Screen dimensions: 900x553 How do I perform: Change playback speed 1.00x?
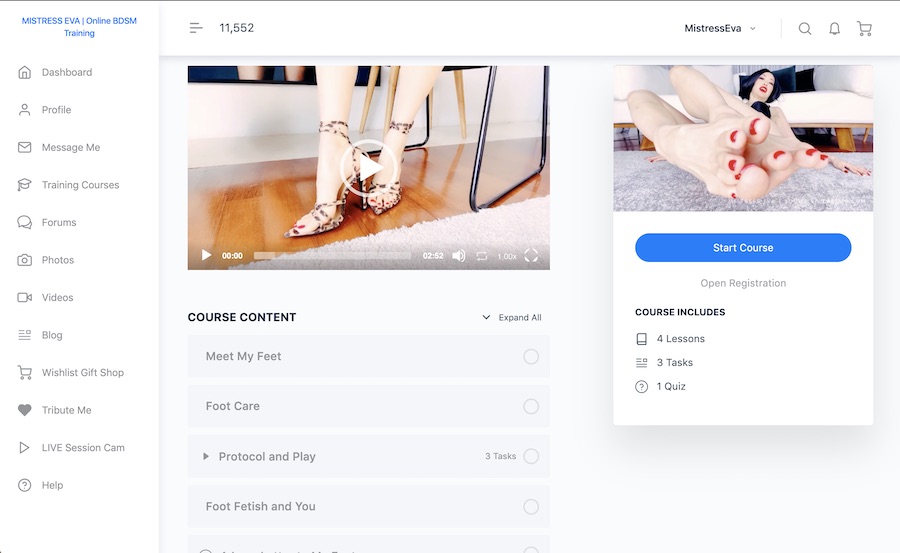(507, 256)
